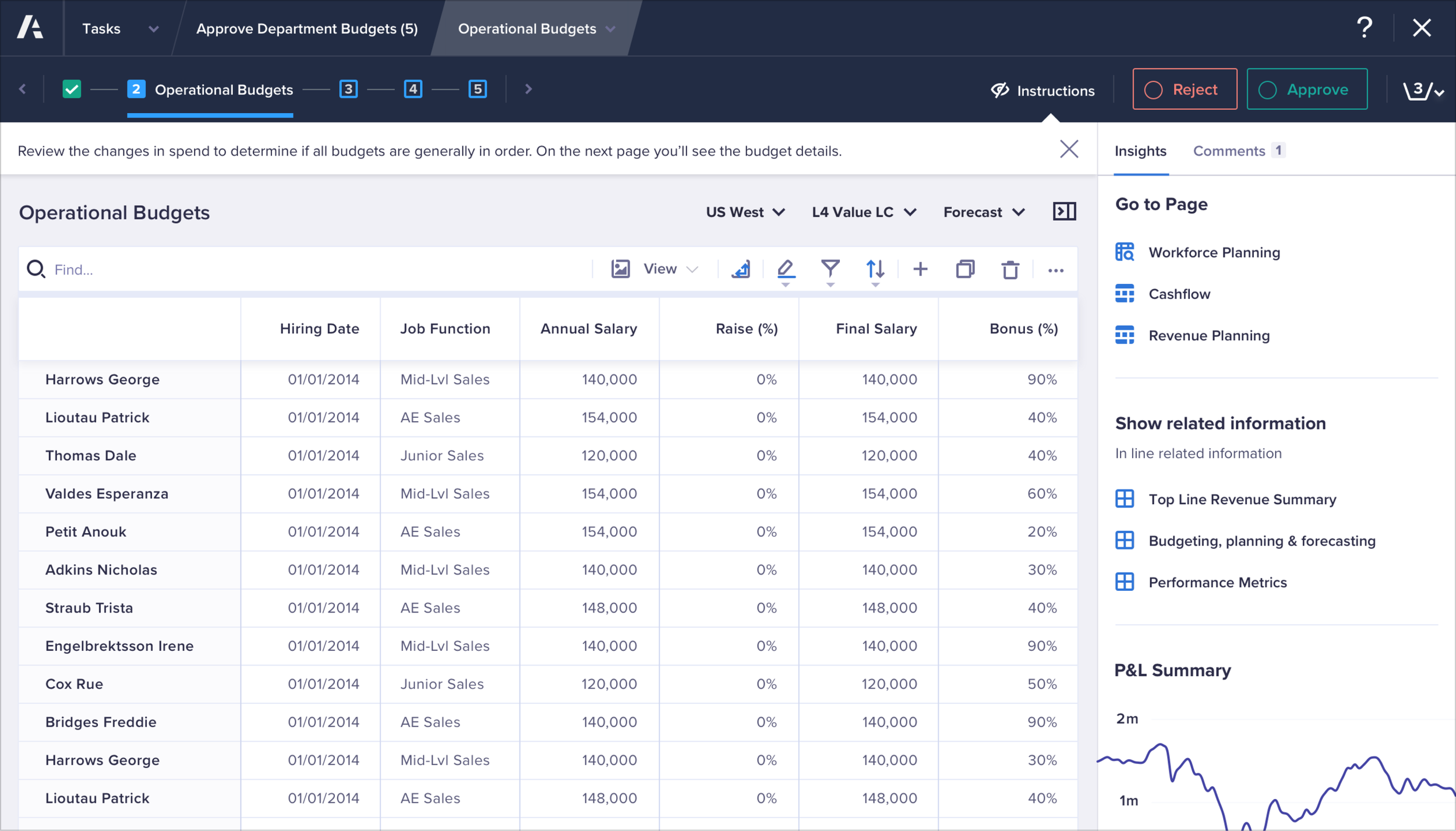
Task: Select the Approve radio button
Action: (x=1267, y=90)
